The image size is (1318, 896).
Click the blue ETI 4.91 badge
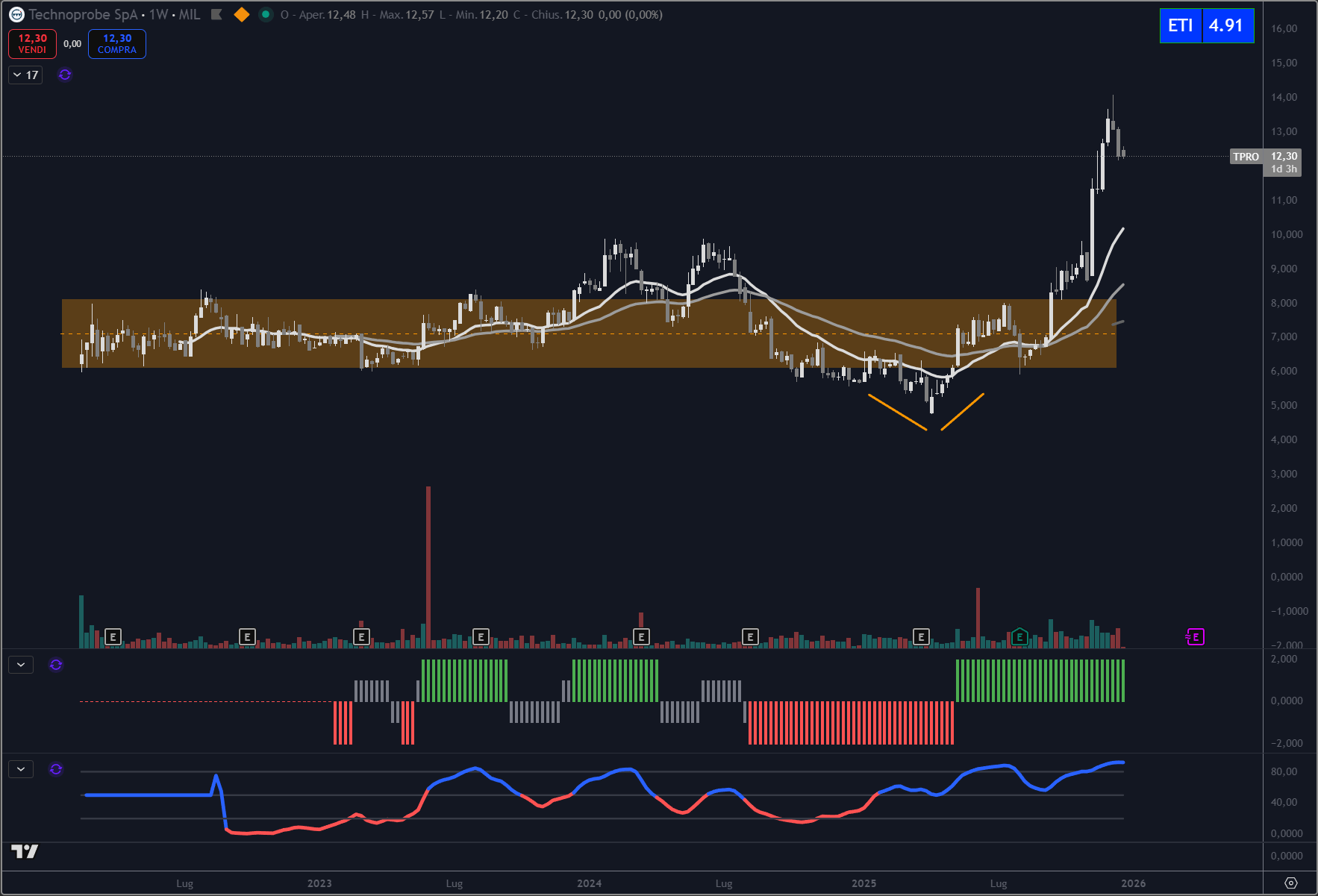pos(1206,26)
